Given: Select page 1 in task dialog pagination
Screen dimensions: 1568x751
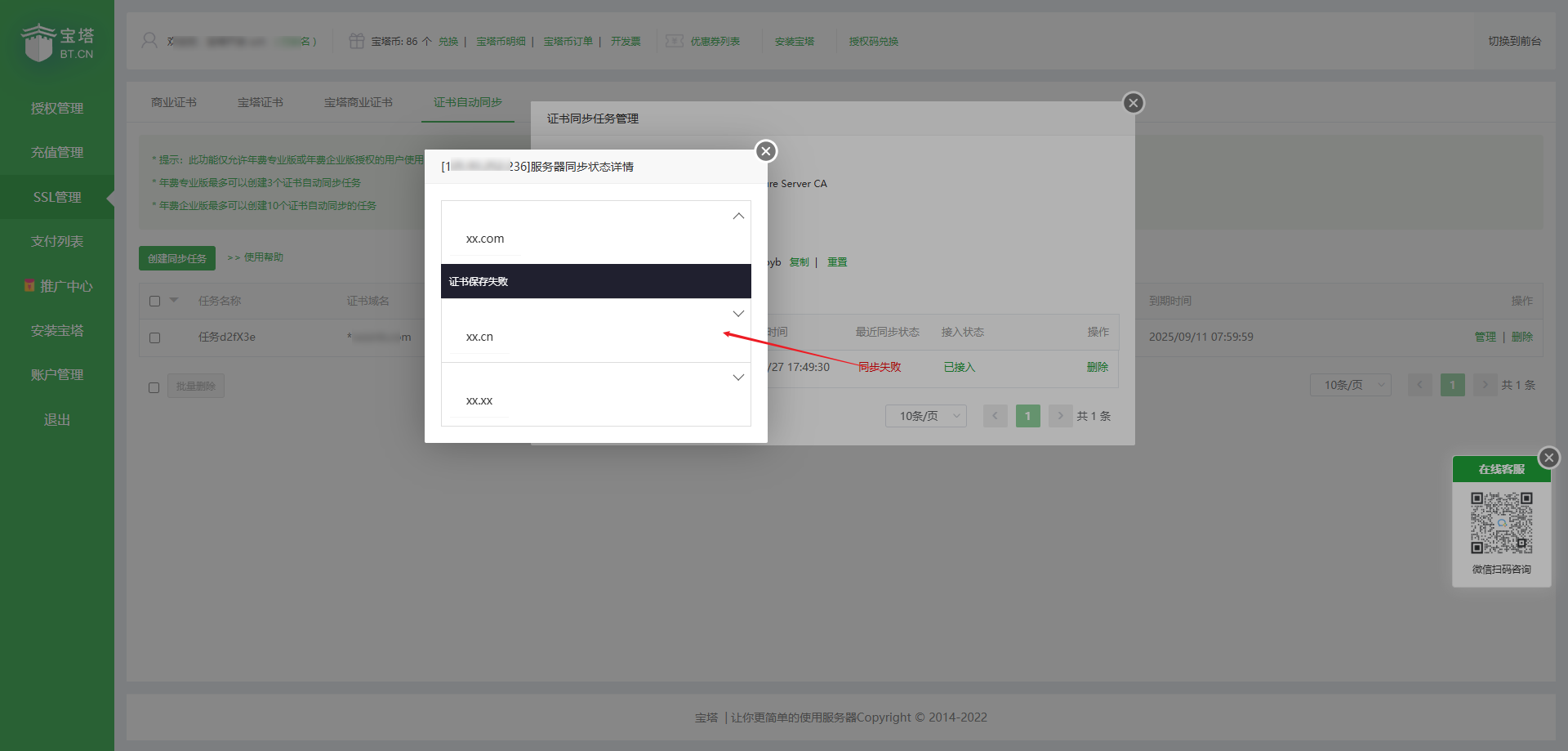Looking at the screenshot, I should (x=1027, y=416).
